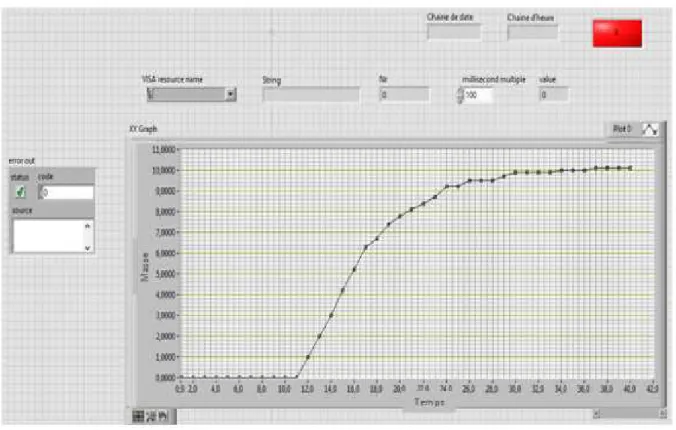676x430 pixels.
Task: Toggle the error out status checkbox
Action: click(20, 192)
